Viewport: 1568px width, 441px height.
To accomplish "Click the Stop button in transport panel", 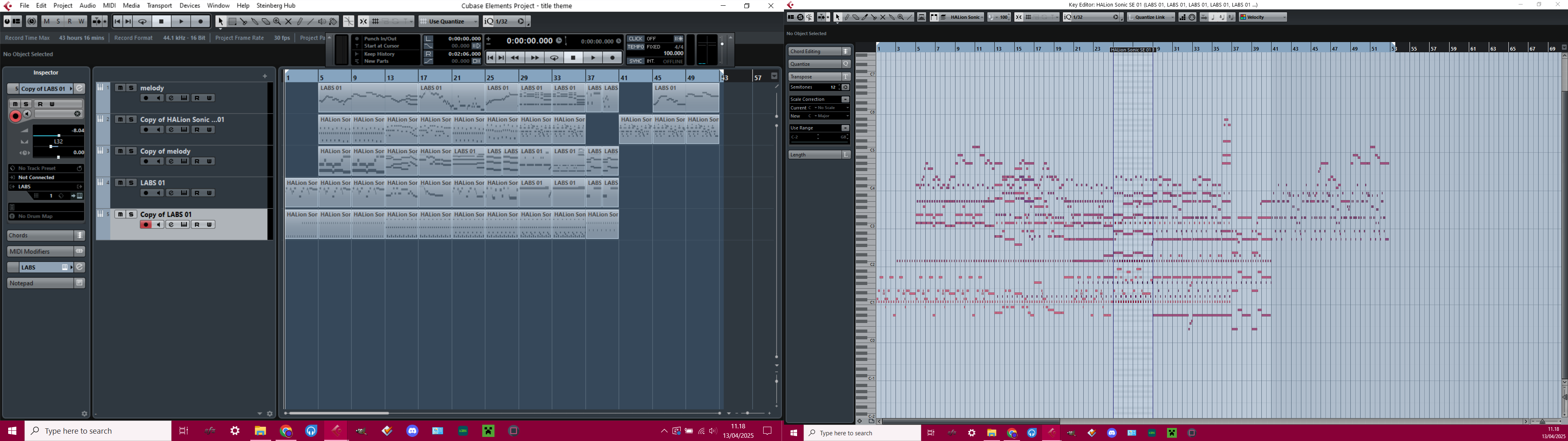I will pos(573,58).
